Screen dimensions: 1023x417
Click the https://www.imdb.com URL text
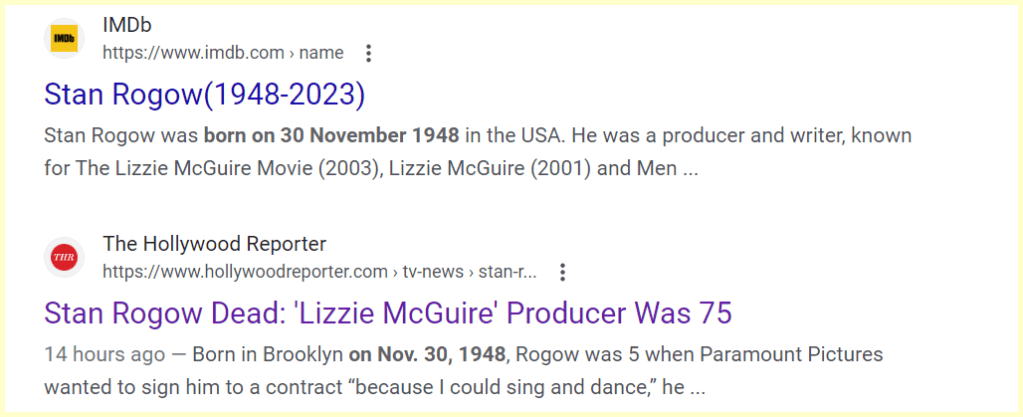point(194,53)
